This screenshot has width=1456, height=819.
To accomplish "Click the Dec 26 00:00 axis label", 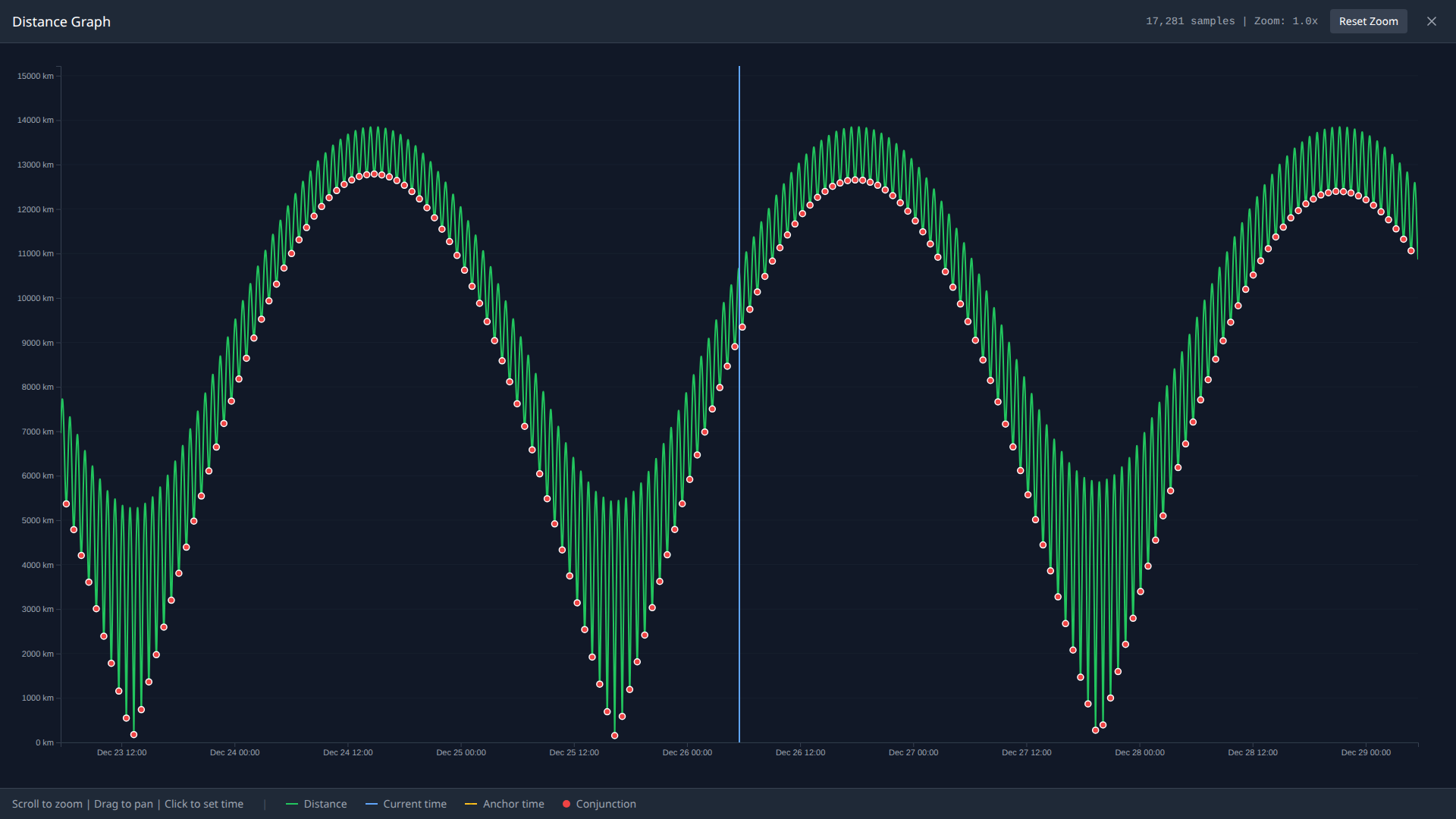I will pyautogui.click(x=687, y=752).
